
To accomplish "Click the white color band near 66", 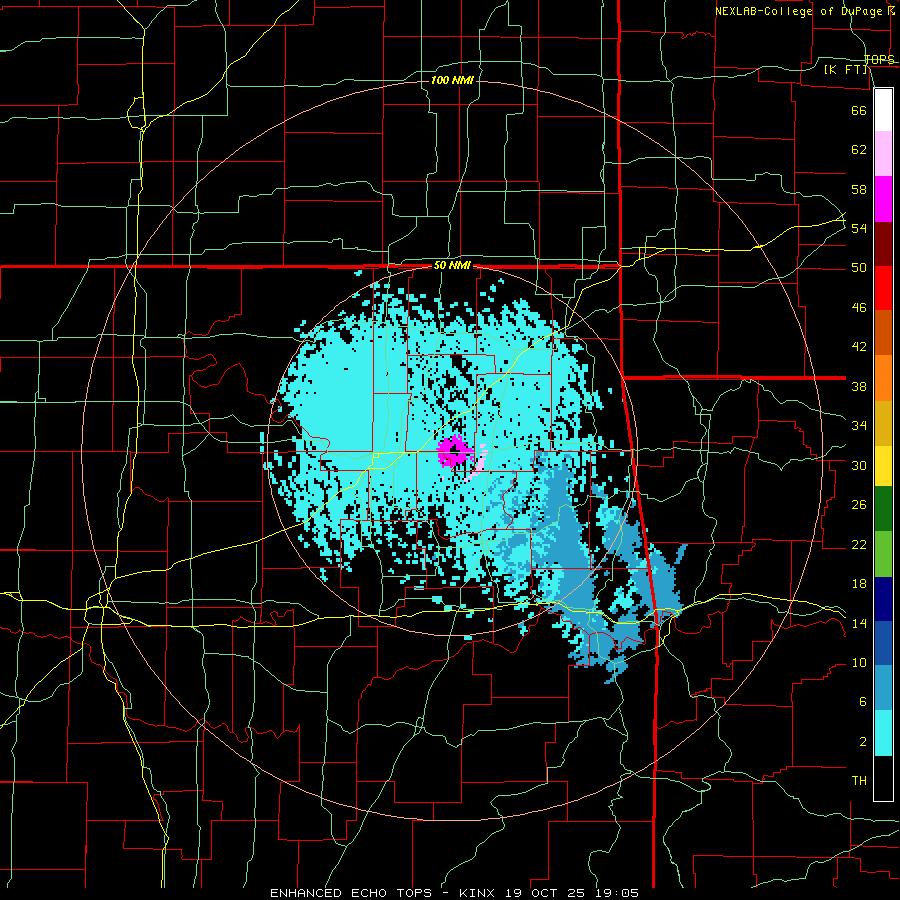I will point(883,110).
